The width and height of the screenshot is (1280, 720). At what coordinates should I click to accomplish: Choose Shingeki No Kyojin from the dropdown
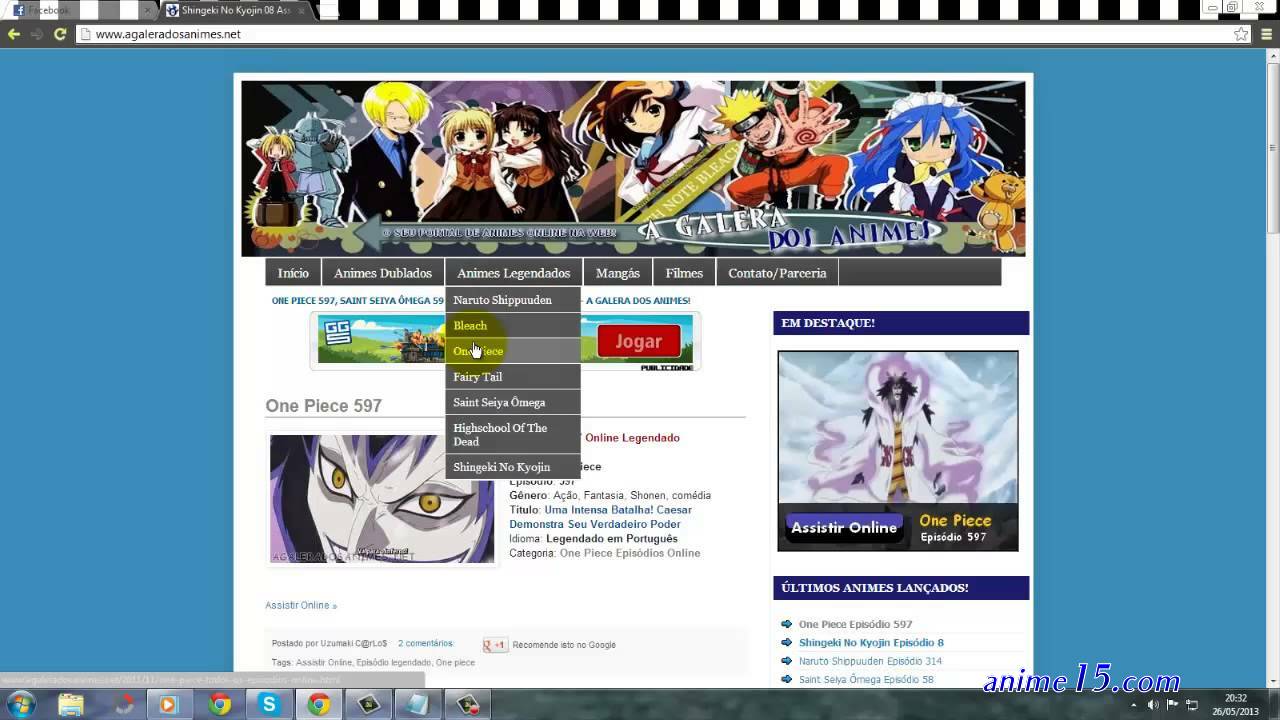[512, 467]
